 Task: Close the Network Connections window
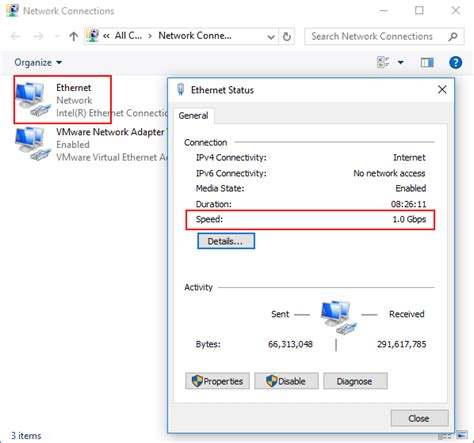point(455,11)
